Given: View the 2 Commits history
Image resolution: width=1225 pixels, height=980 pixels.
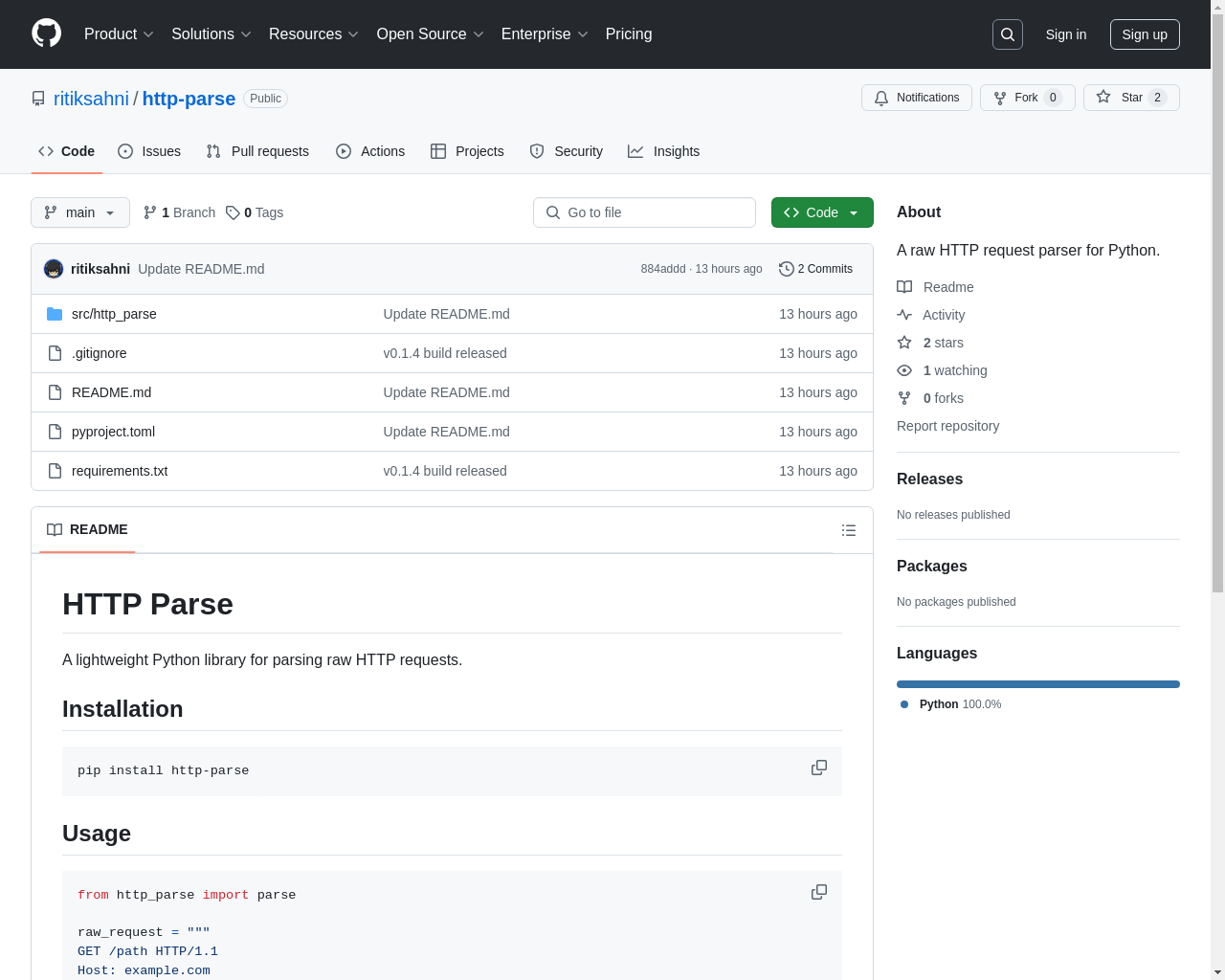Looking at the screenshot, I should pyautogui.click(x=815, y=269).
